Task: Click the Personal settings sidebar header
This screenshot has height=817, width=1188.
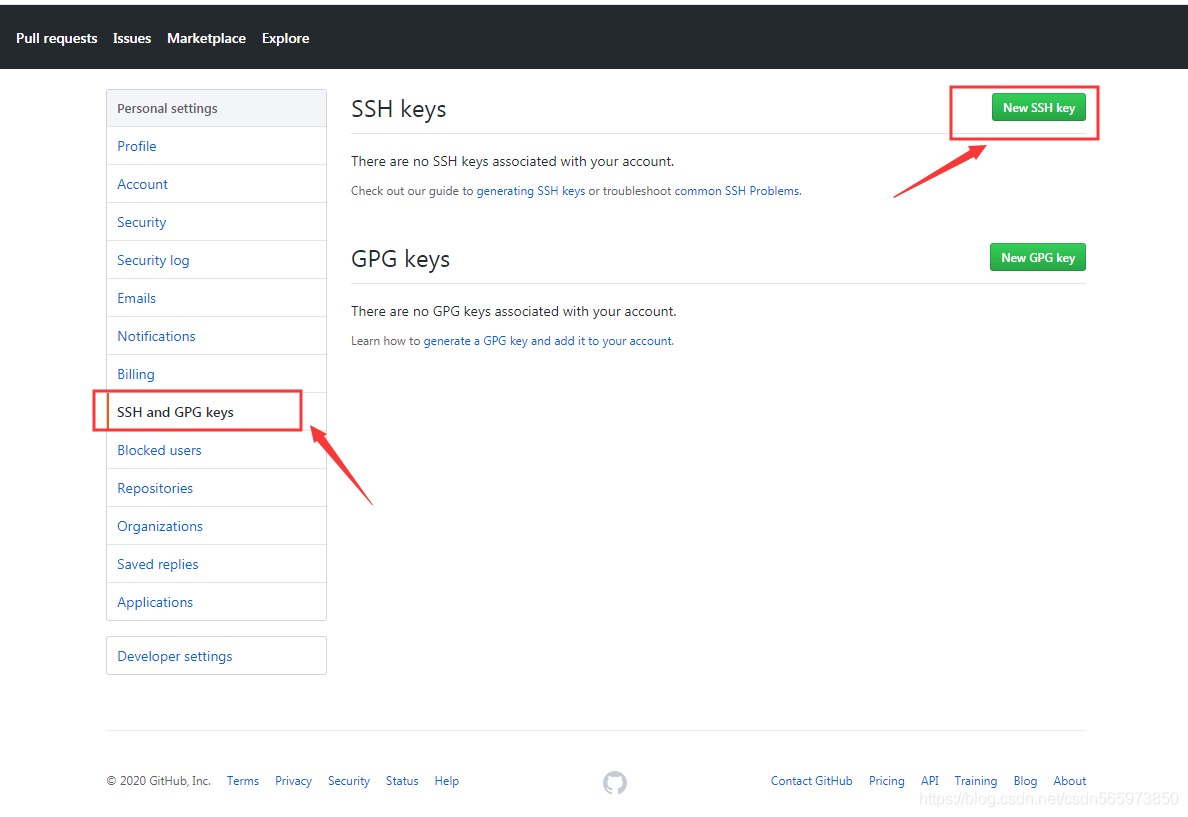Action: (x=217, y=108)
